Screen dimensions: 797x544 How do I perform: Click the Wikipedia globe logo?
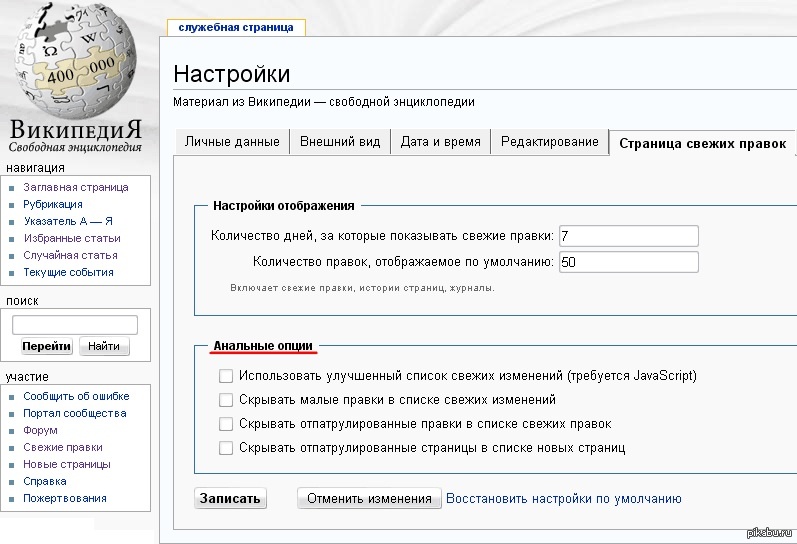click(x=76, y=62)
